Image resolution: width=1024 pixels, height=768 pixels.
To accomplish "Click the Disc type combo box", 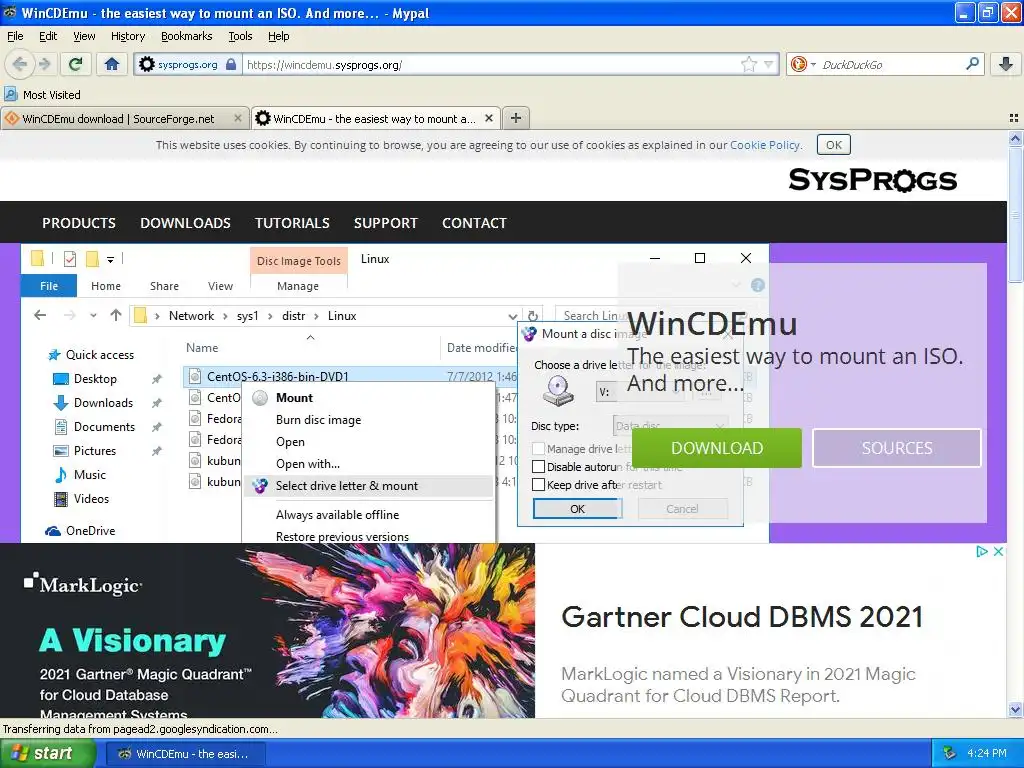I will tap(670, 426).
